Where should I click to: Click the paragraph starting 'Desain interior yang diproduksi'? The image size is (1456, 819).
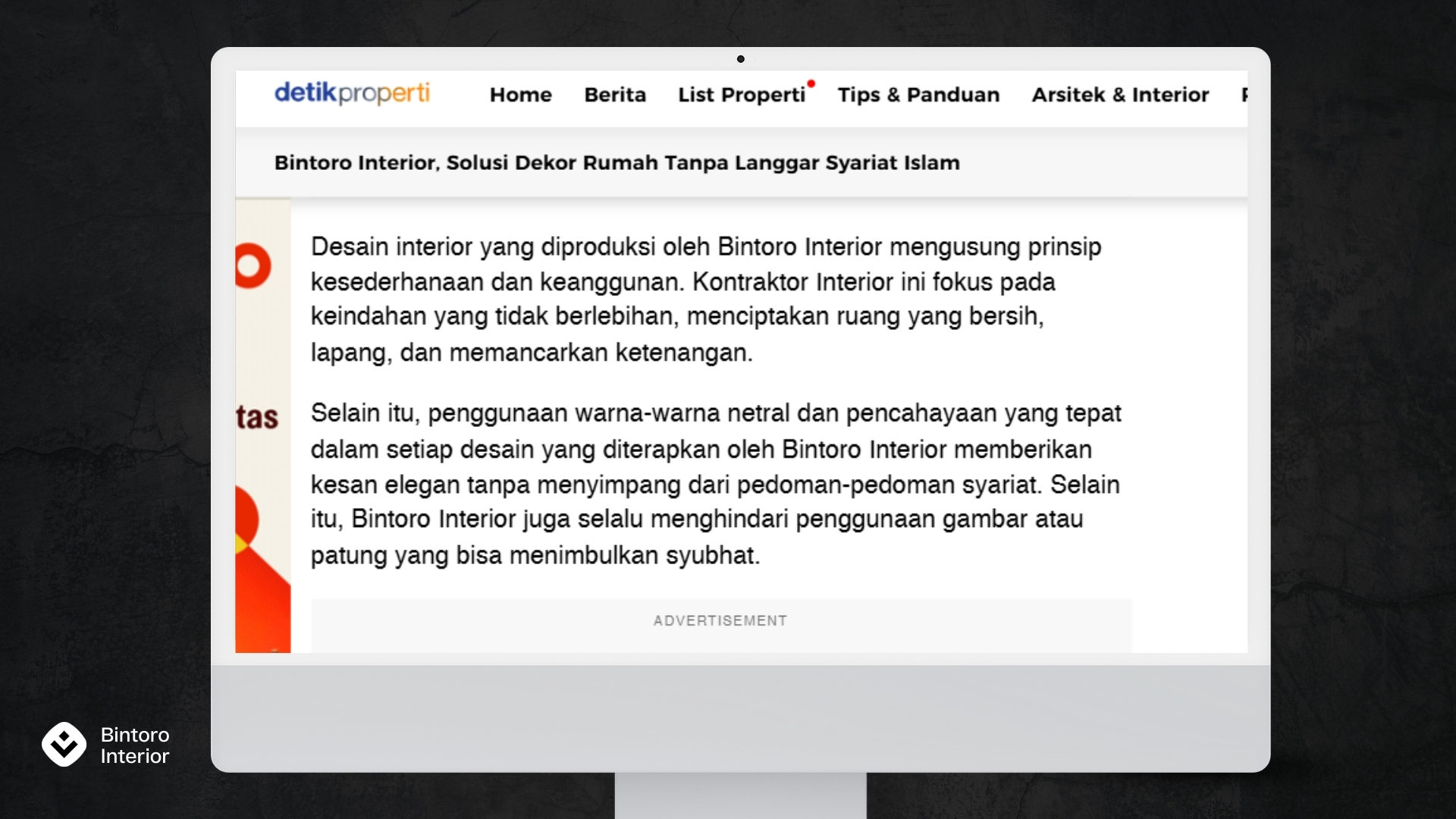click(x=705, y=300)
